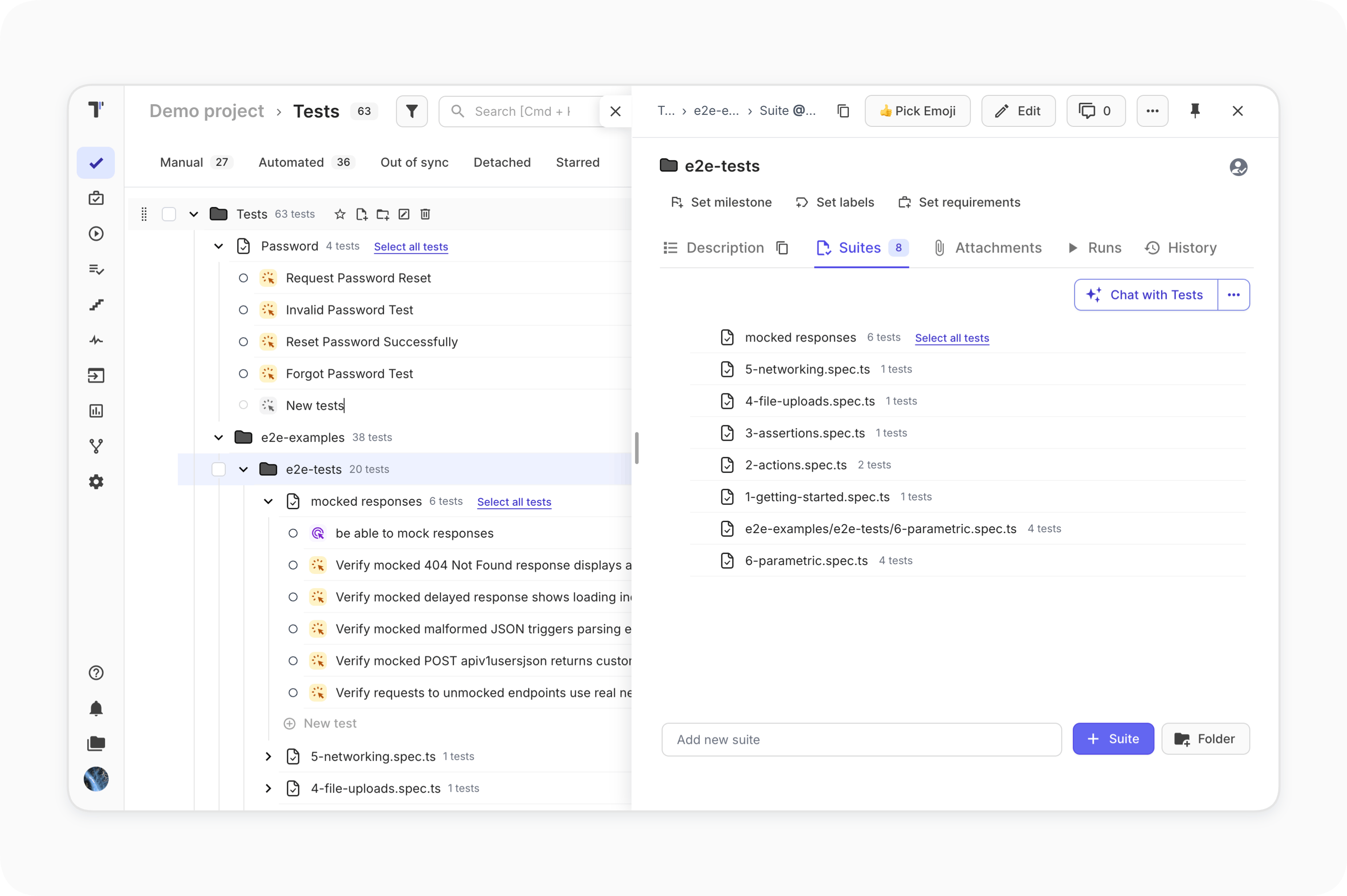This screenshot has height=896, width=1347.
Task: Open the three-dots menu in panel header
Action: tap(1153, 111)
